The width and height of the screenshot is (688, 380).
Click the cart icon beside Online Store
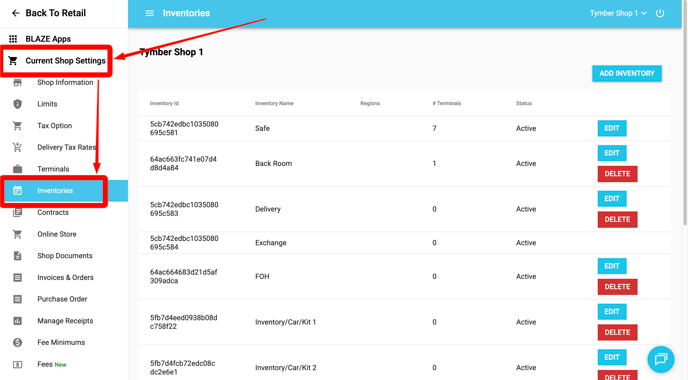(x=18, y=234)
